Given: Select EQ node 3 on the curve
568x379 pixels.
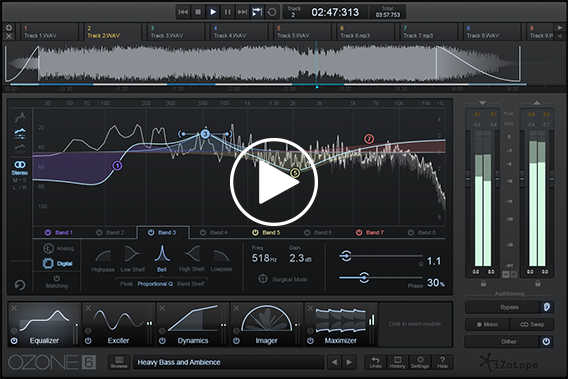Looking at the screenshot, I should click(205, 134).
